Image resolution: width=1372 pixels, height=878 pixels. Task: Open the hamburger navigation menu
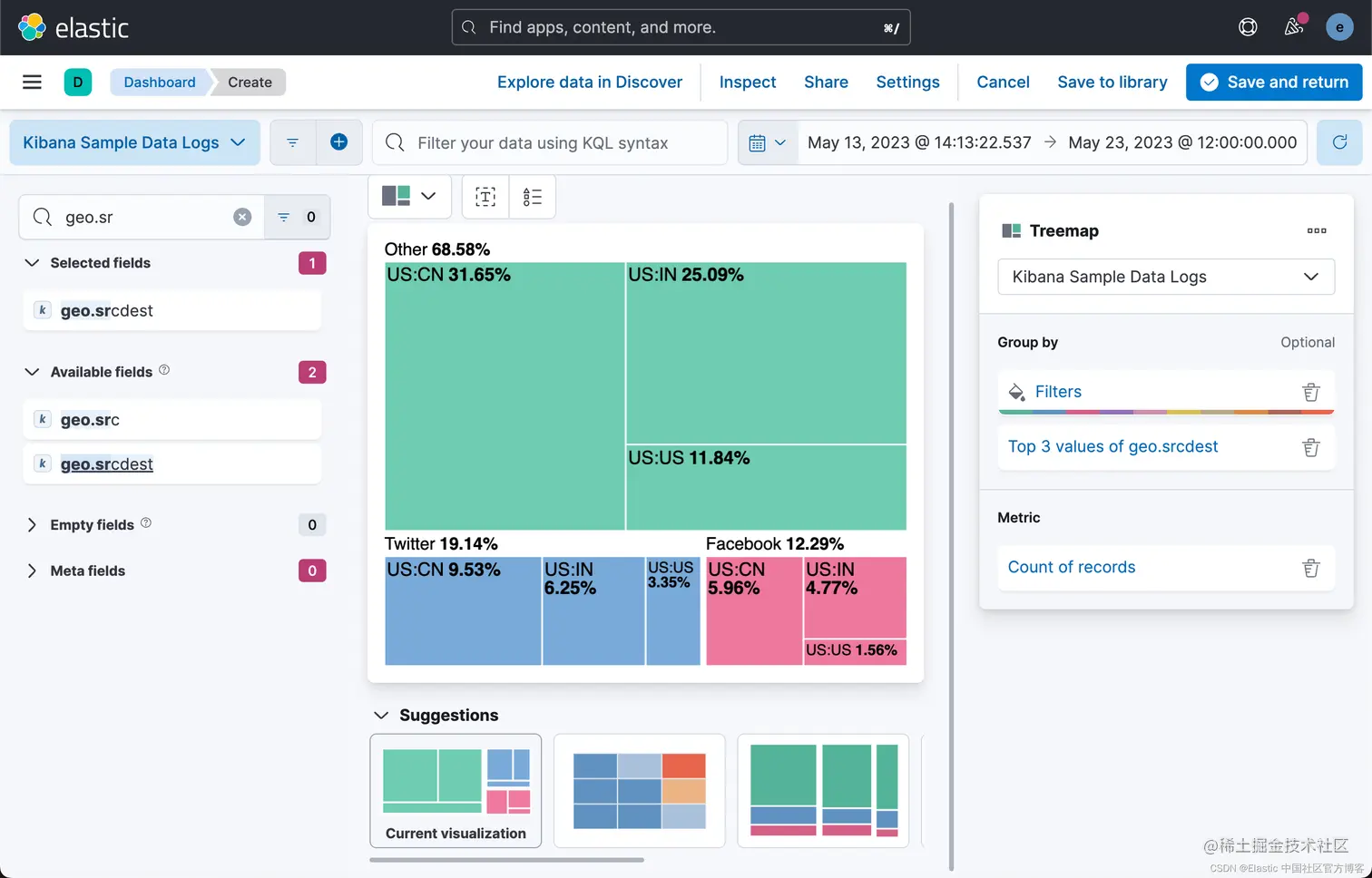click(x=32, y=83)
